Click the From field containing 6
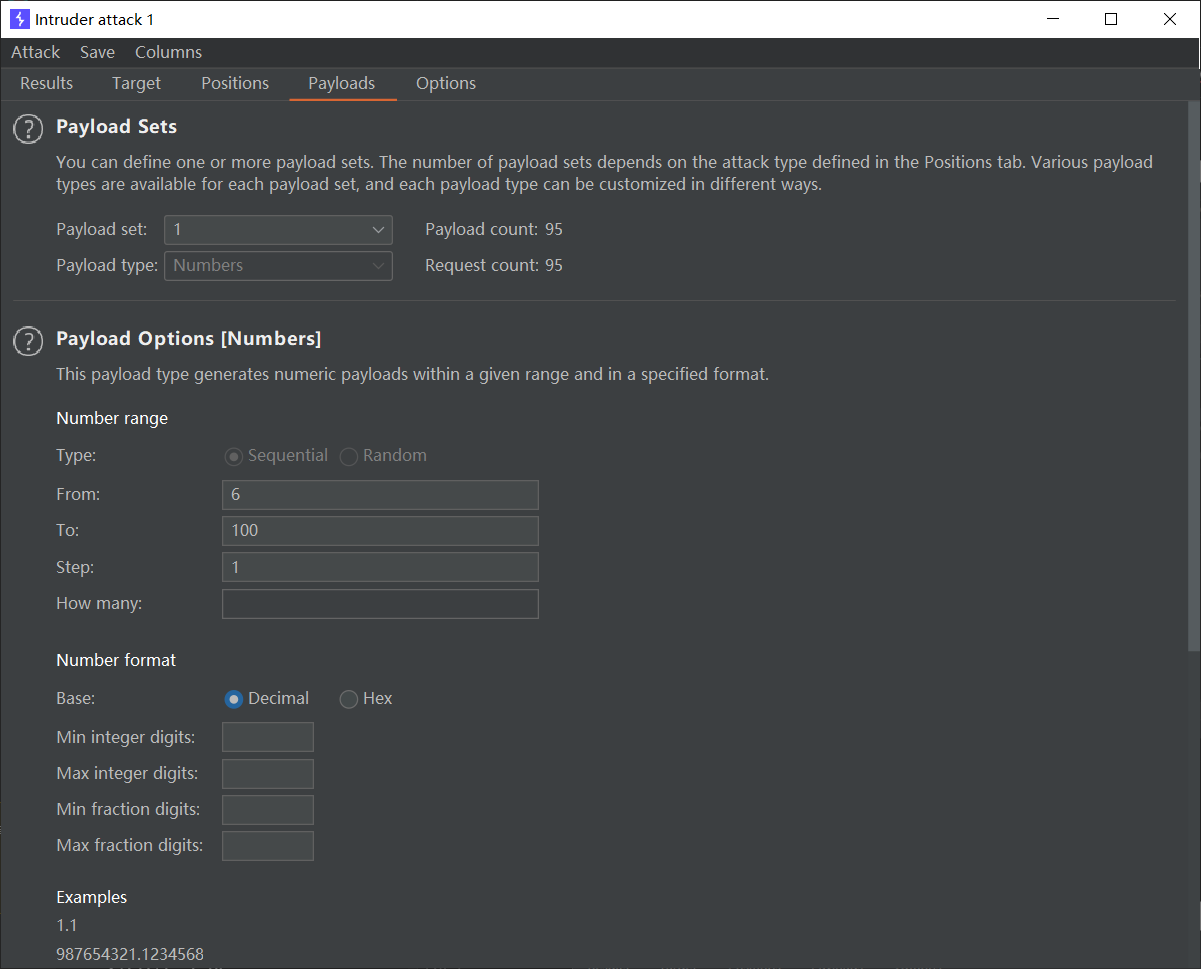The height and width of the screenshot is (969, 1201). pyautogui.click(x=380, y=495)
